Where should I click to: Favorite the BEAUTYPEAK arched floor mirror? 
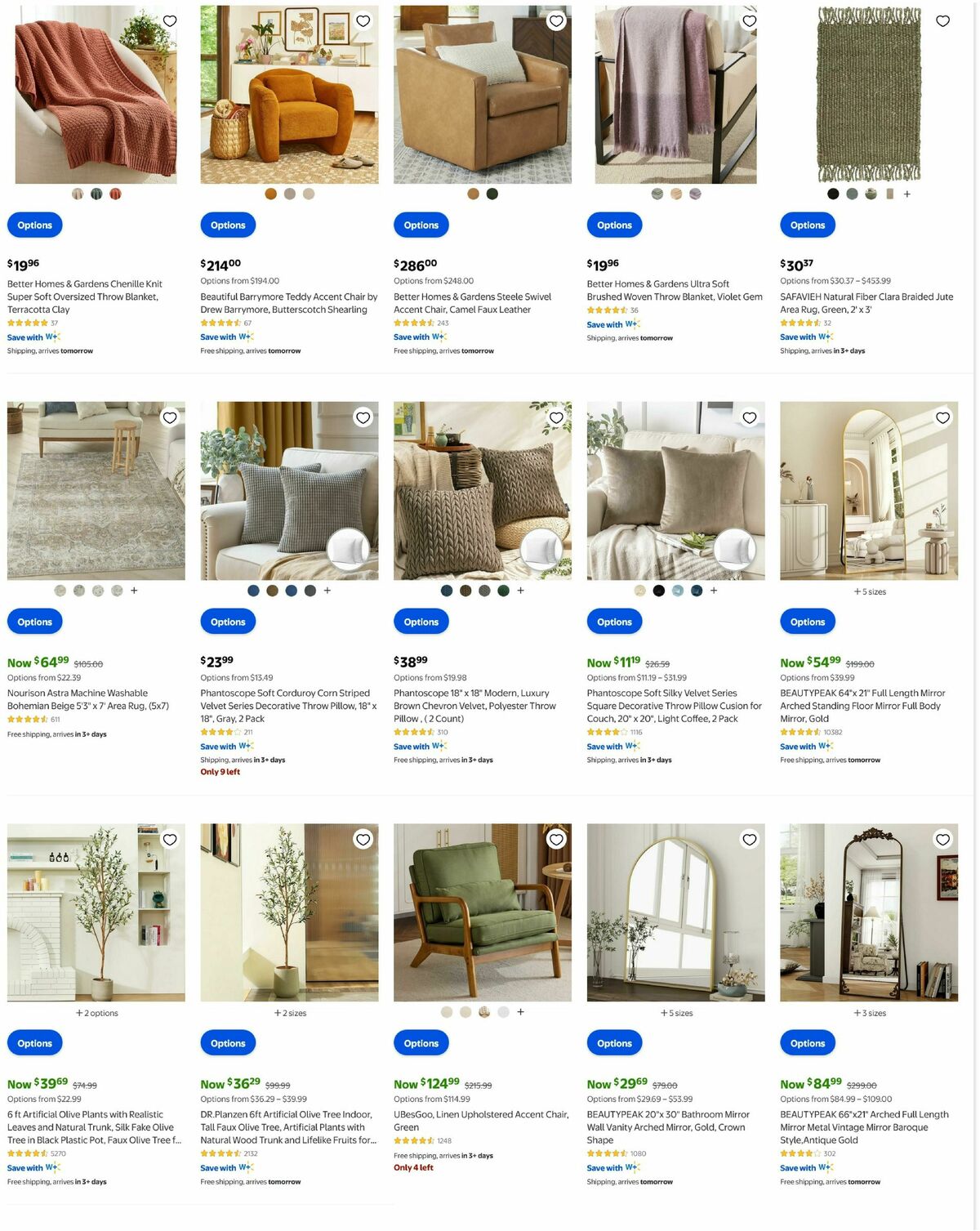942,417
